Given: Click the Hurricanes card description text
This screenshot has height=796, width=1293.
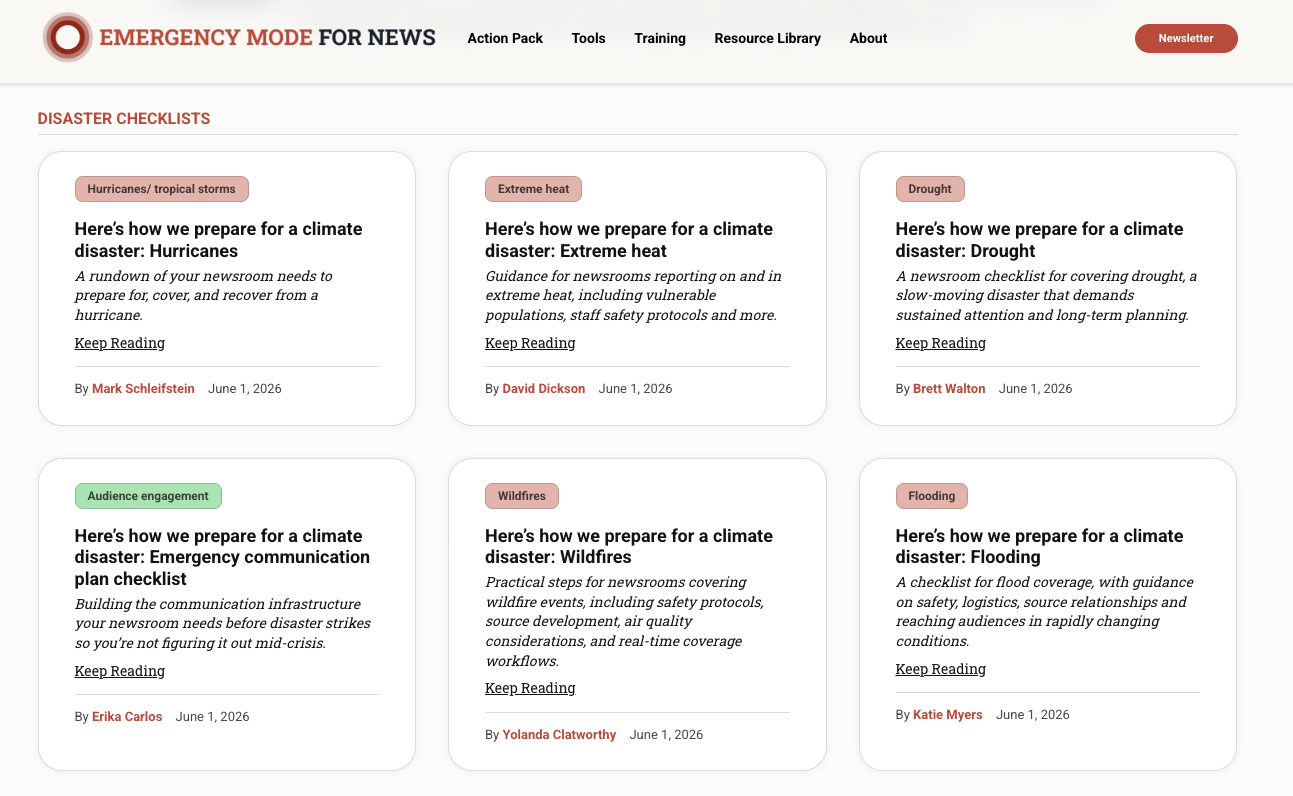Looking at the screenshot, I should click(x=204, y=295).
